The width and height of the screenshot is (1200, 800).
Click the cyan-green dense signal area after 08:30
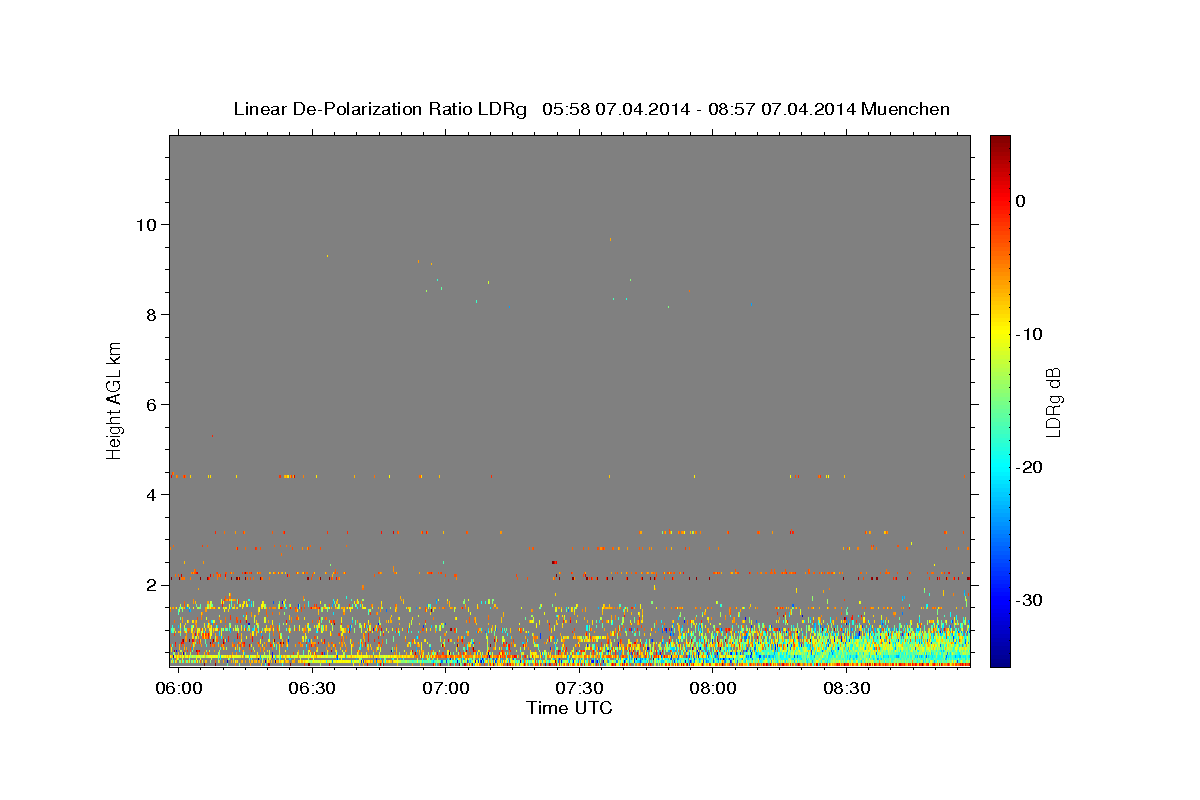[x=910, y=642]
